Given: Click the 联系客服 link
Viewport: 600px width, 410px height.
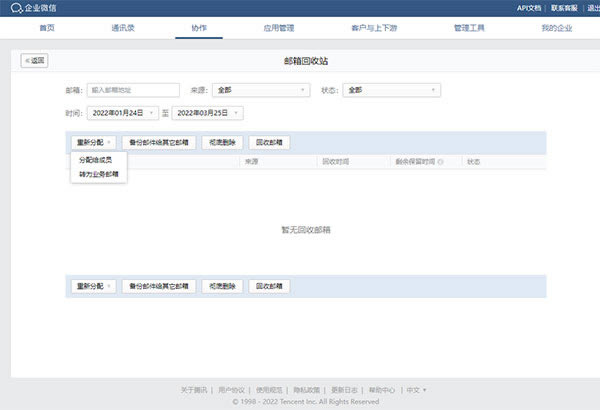Looking at the screenshot, I should (564, 8).
